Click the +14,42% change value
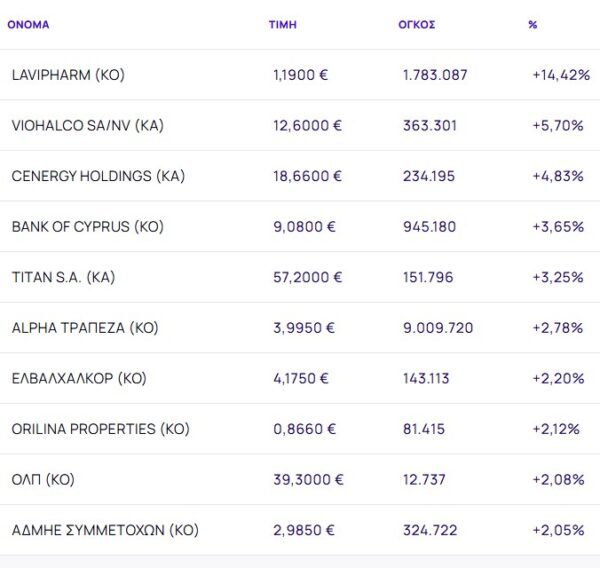 (x=560, y=75)
